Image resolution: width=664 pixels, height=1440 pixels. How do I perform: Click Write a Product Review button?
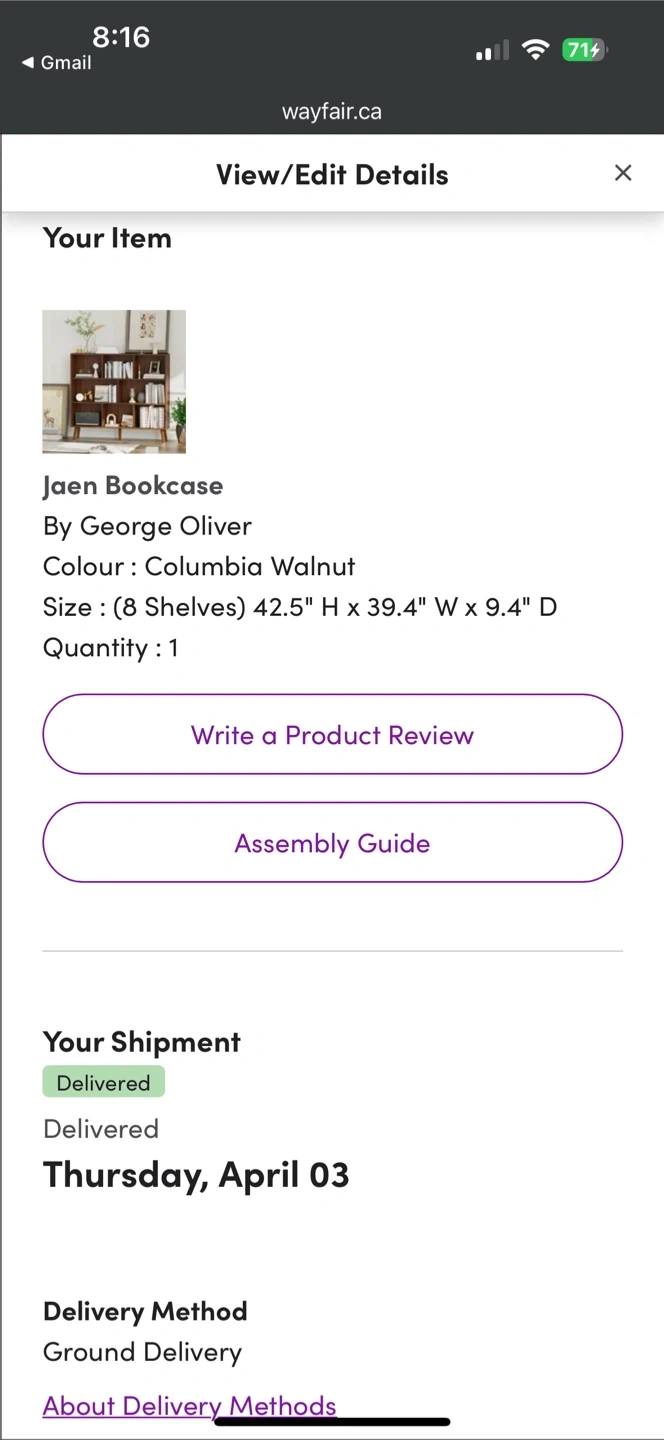point(332,735)
